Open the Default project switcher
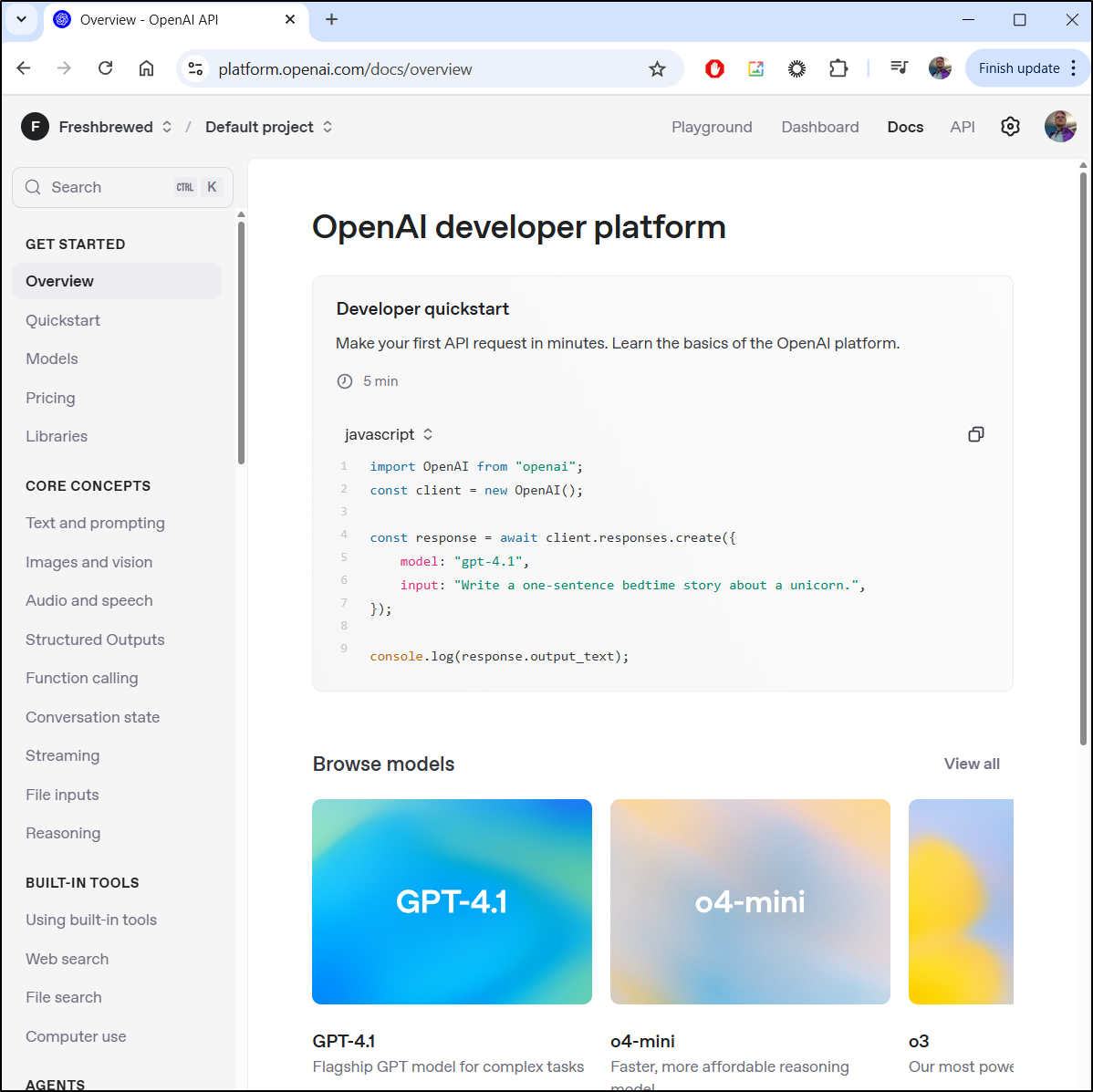Image resolution: width=1093 pixels, height=1092 pixels. (268, 127)
